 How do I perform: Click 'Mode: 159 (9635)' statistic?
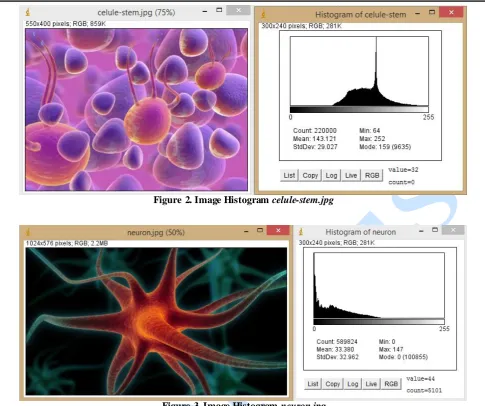[x=385, y=147]
